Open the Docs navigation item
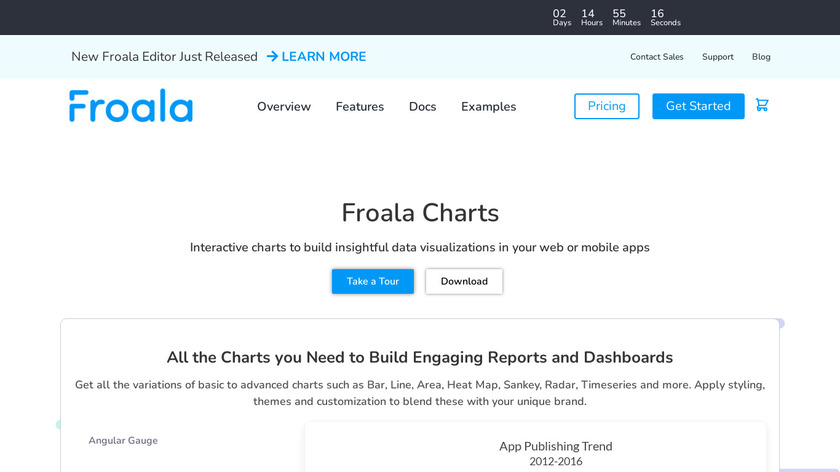Viewport: 840px width, 472px height. pyautogui.click(x=422, y=107)
